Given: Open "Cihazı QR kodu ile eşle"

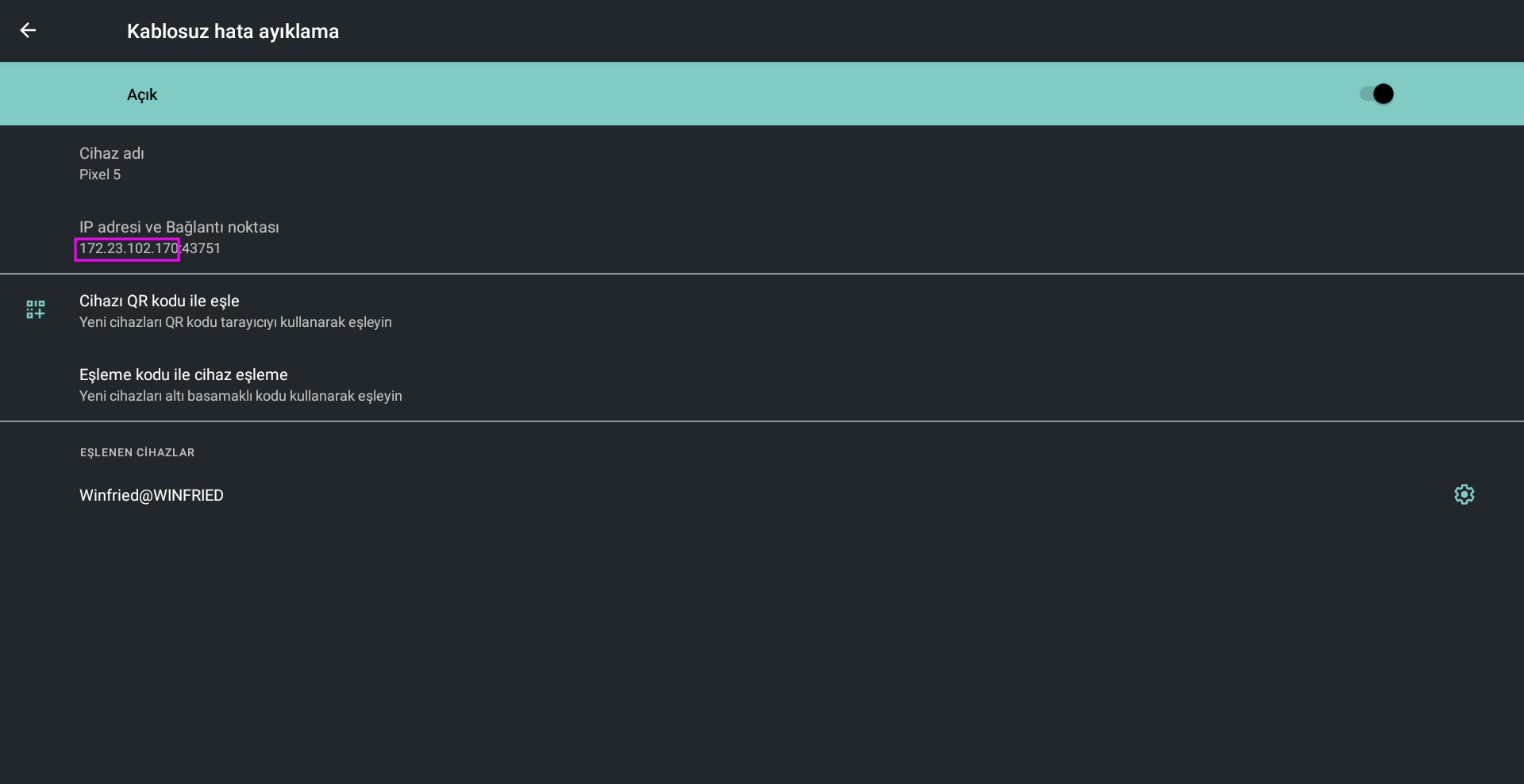Looking at the screenshot, I should coord(159,301).
